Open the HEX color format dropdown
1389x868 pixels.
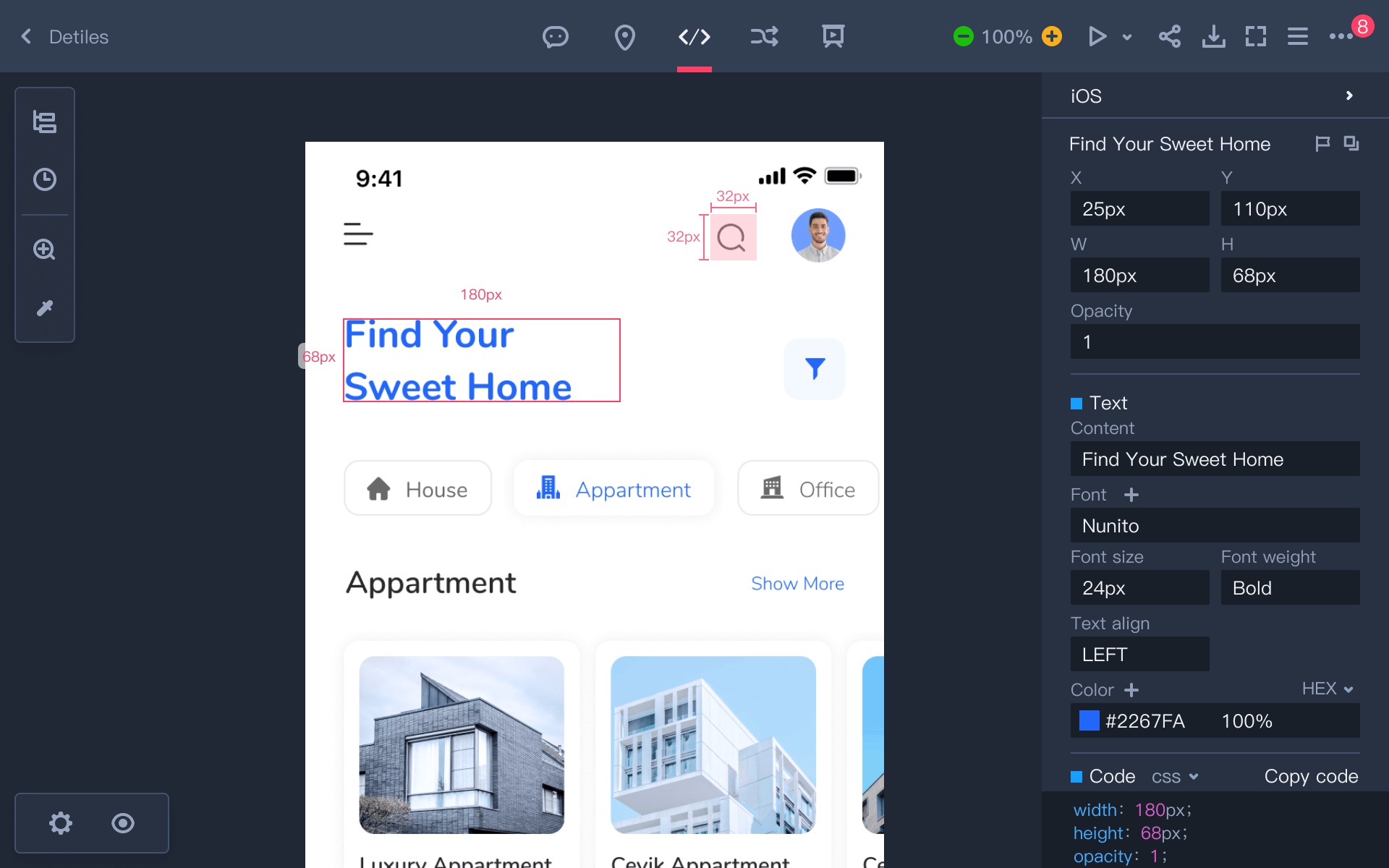(x=1328, y=689)
